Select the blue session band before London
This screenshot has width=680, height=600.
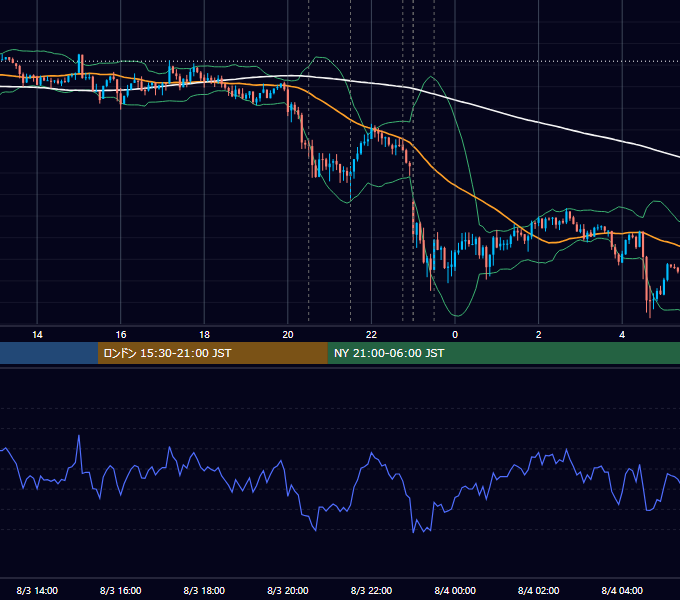tap(49, 353)
